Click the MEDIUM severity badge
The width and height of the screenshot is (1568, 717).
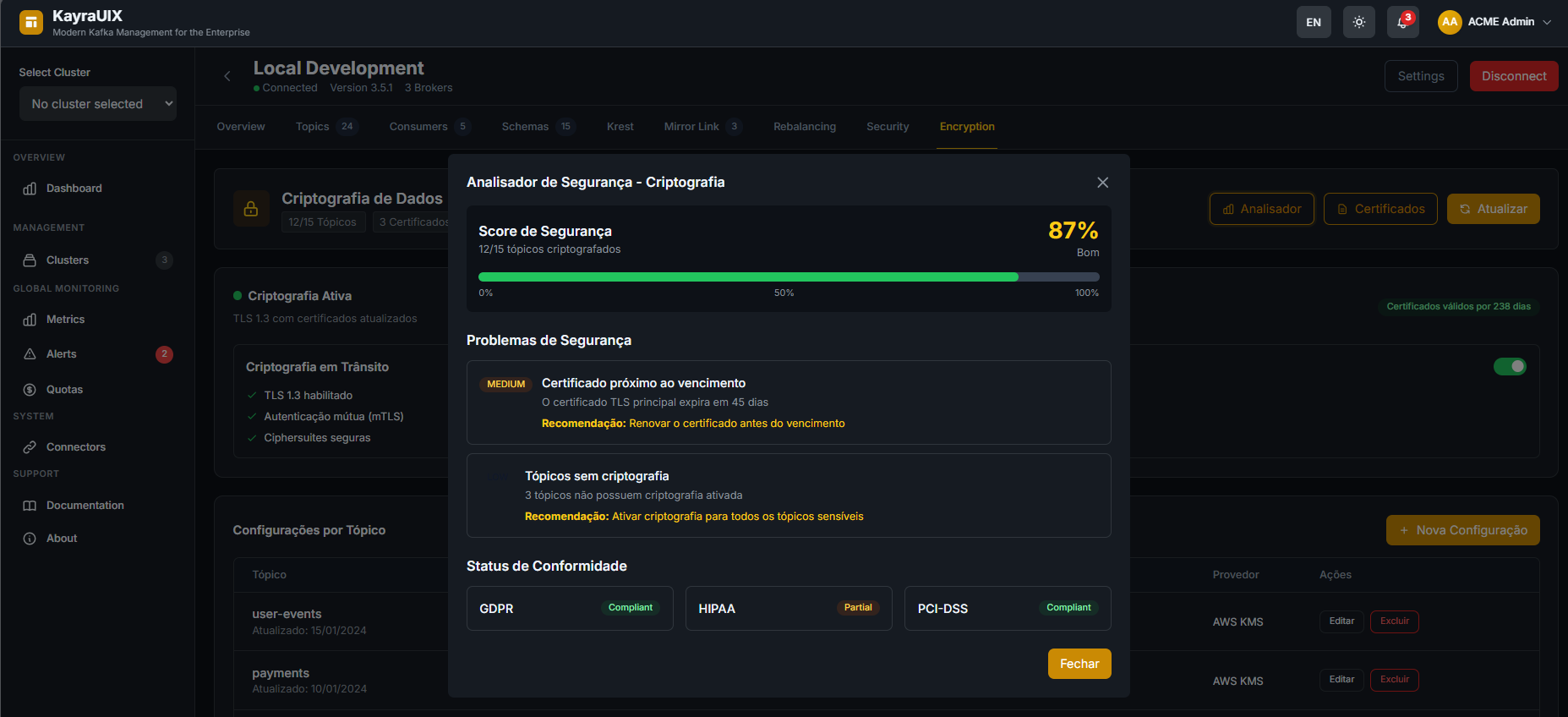tap(506, 384)
